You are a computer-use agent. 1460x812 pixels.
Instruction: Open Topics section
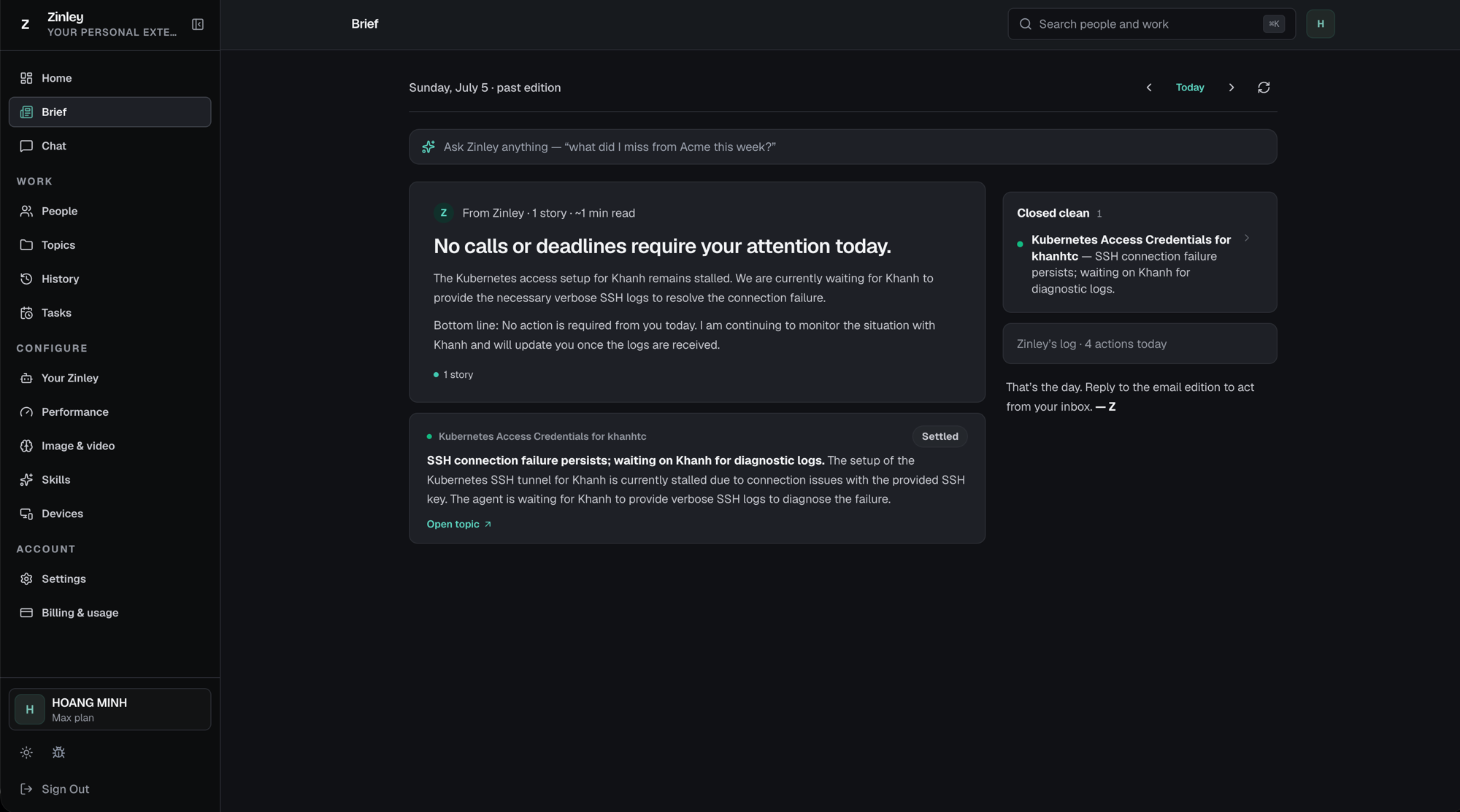(x=109, y=245)
